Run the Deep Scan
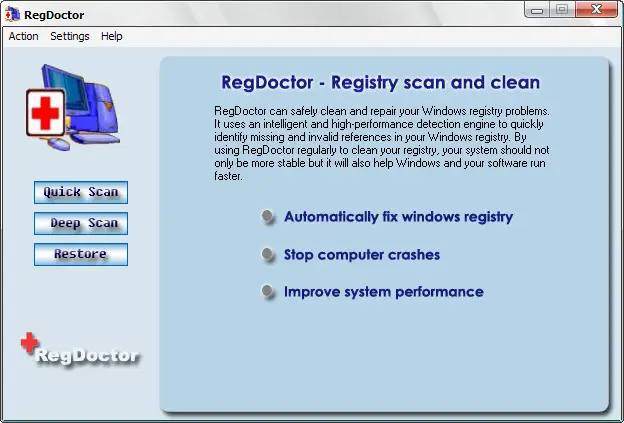624x423 pixels. [x=81, y=223]
